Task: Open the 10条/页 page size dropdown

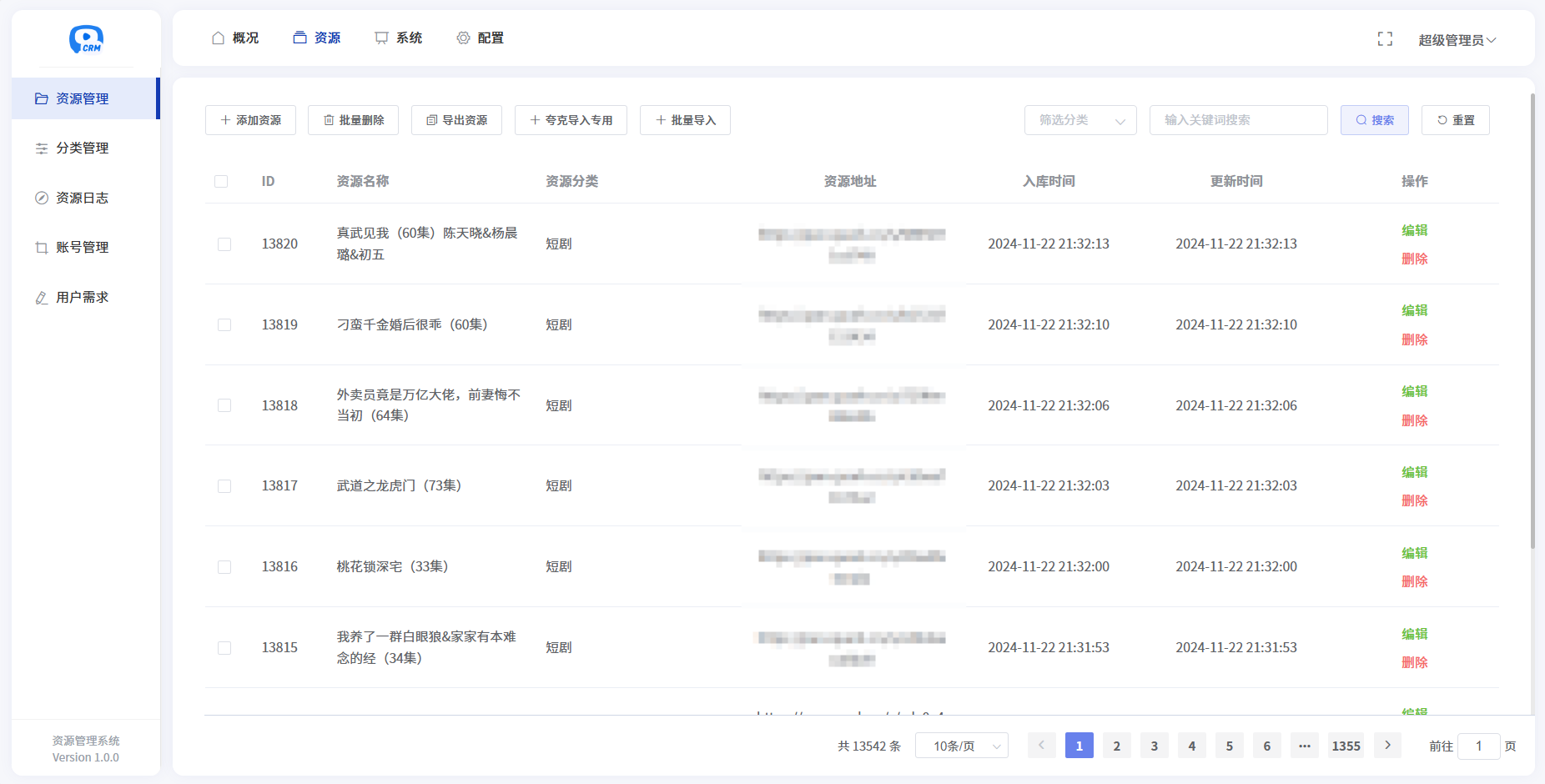Action: [x=962, y=746]
